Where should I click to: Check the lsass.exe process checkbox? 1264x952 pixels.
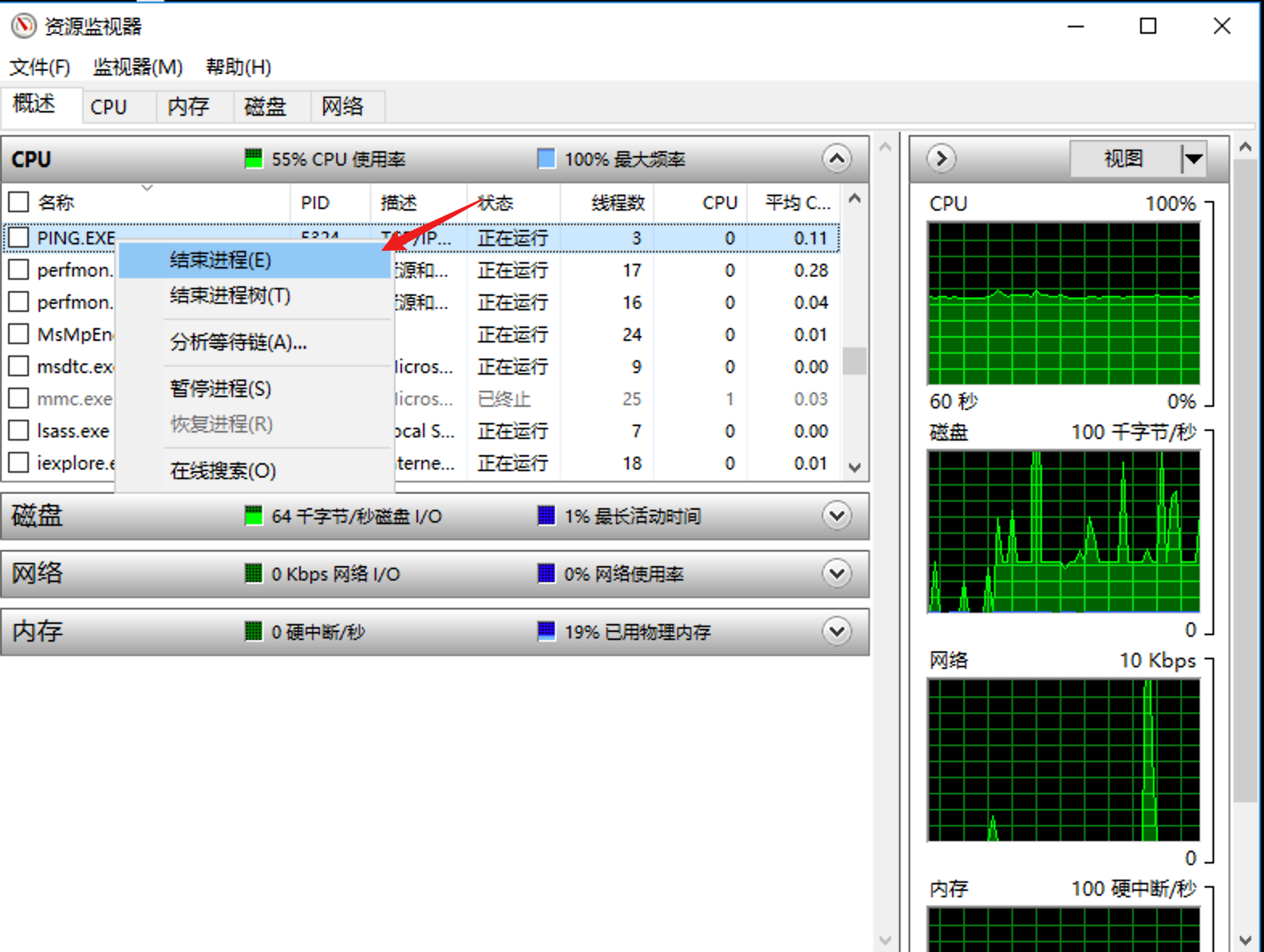pyautogui.click(x=18, y=430)
